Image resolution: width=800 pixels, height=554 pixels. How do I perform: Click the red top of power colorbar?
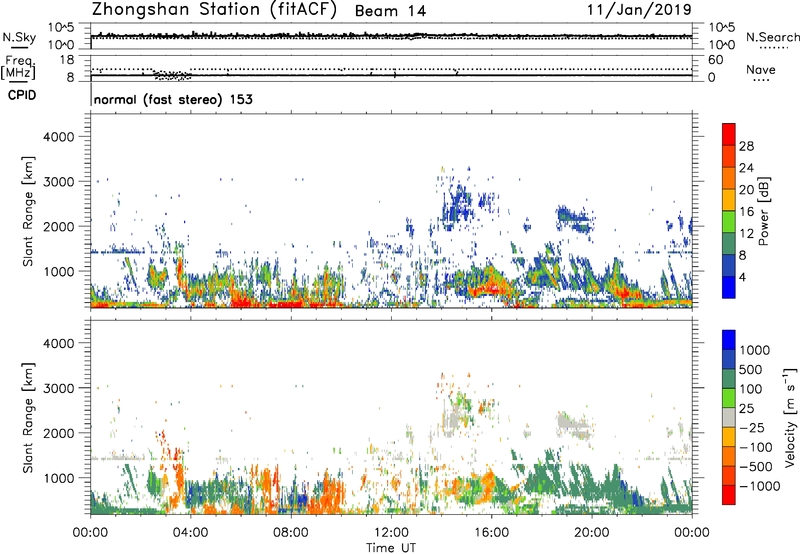729,134
